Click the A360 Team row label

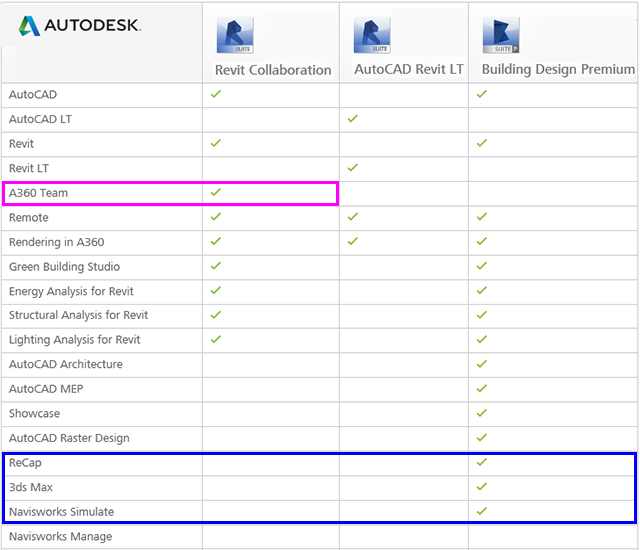(x=38, y=193)
